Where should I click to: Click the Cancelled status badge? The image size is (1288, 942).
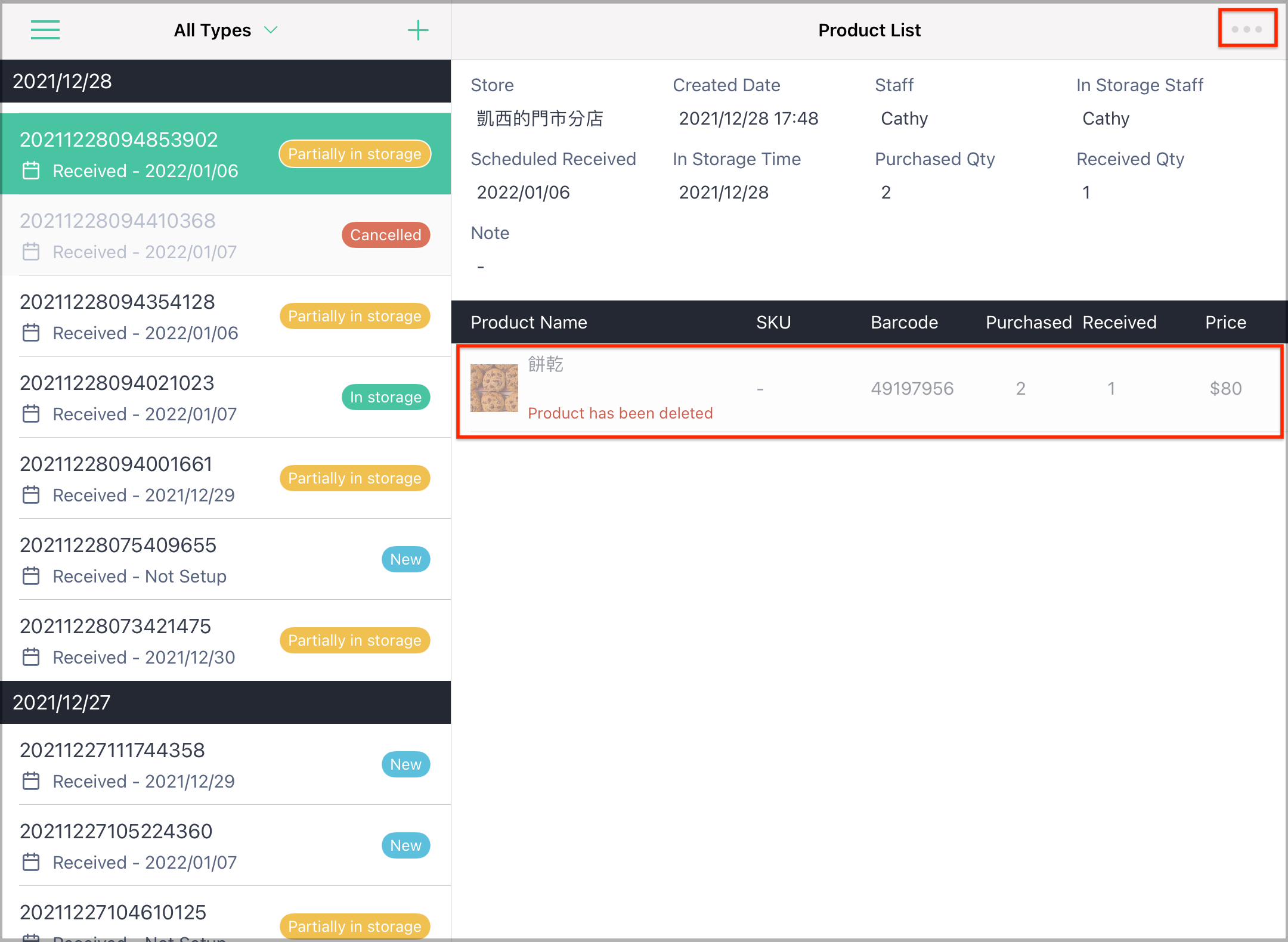386,235
